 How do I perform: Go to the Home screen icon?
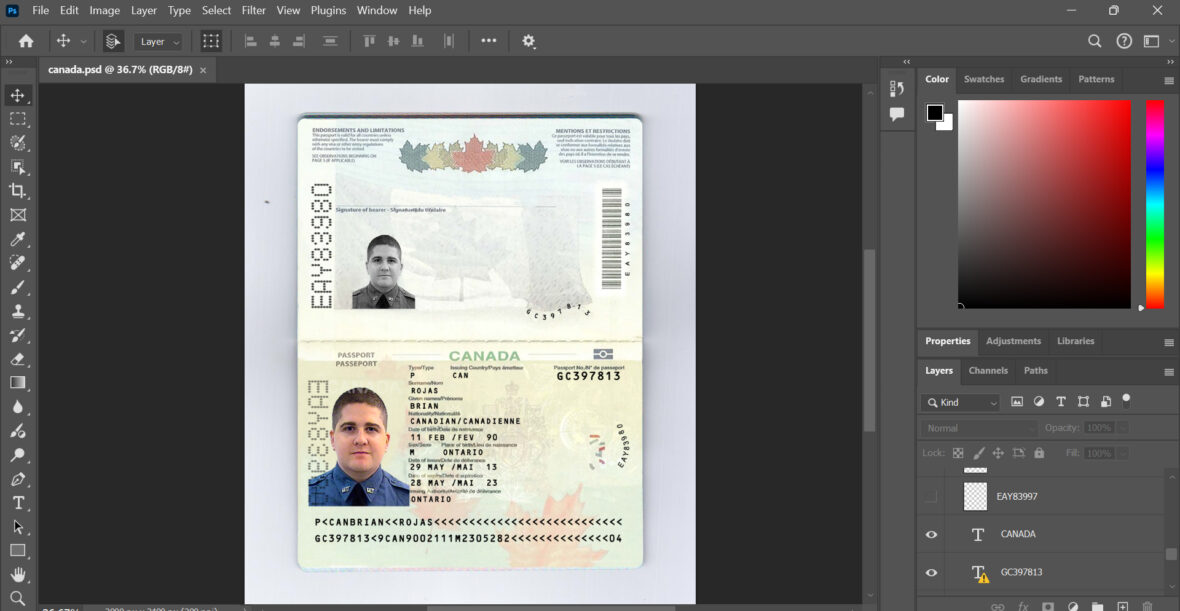click(x=26, y=41)
